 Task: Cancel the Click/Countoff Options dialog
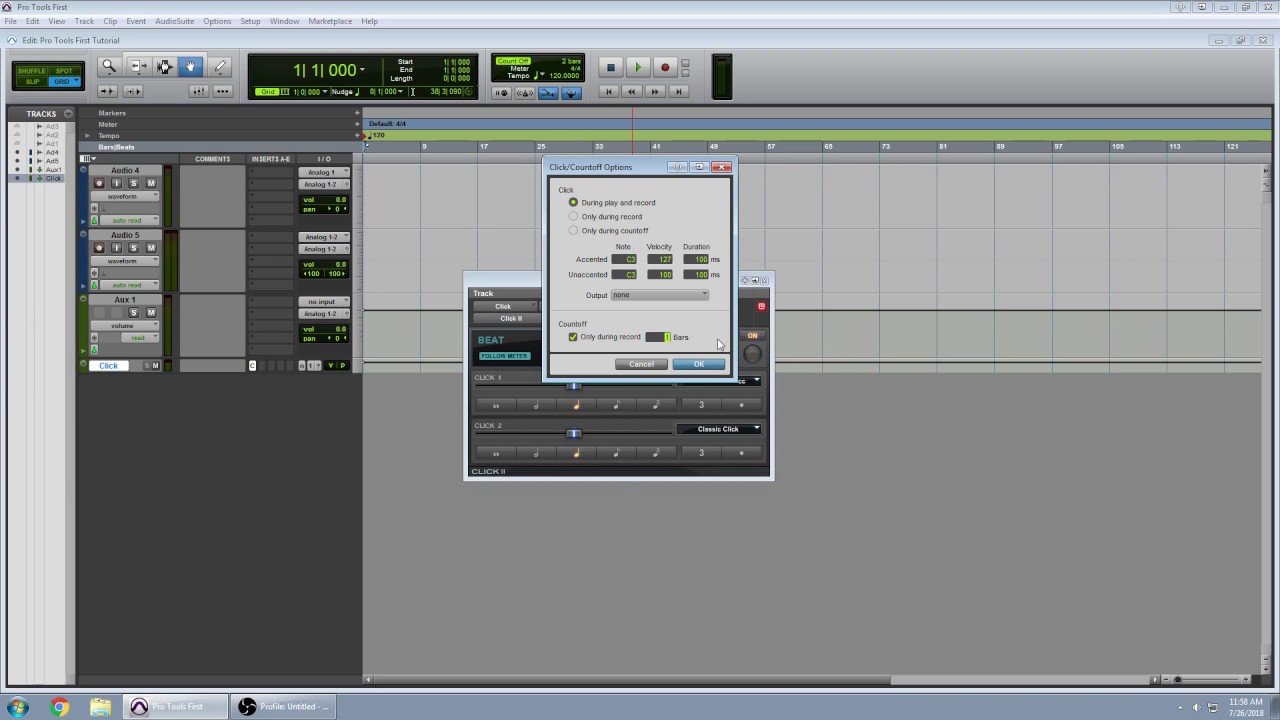(641, 364)
